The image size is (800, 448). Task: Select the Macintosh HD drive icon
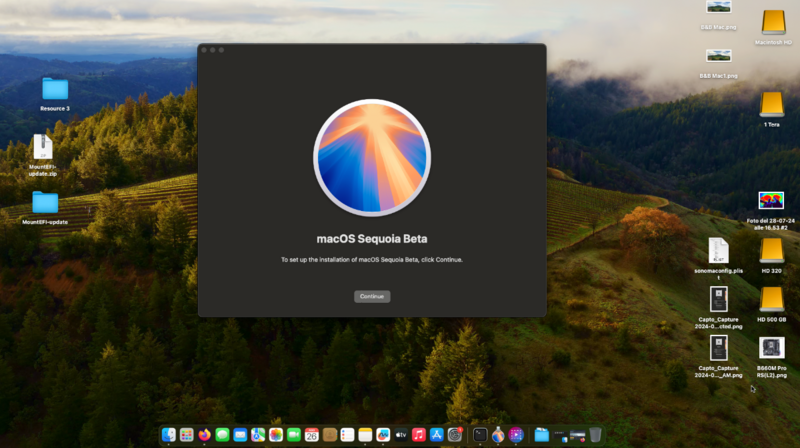[773, 22]
